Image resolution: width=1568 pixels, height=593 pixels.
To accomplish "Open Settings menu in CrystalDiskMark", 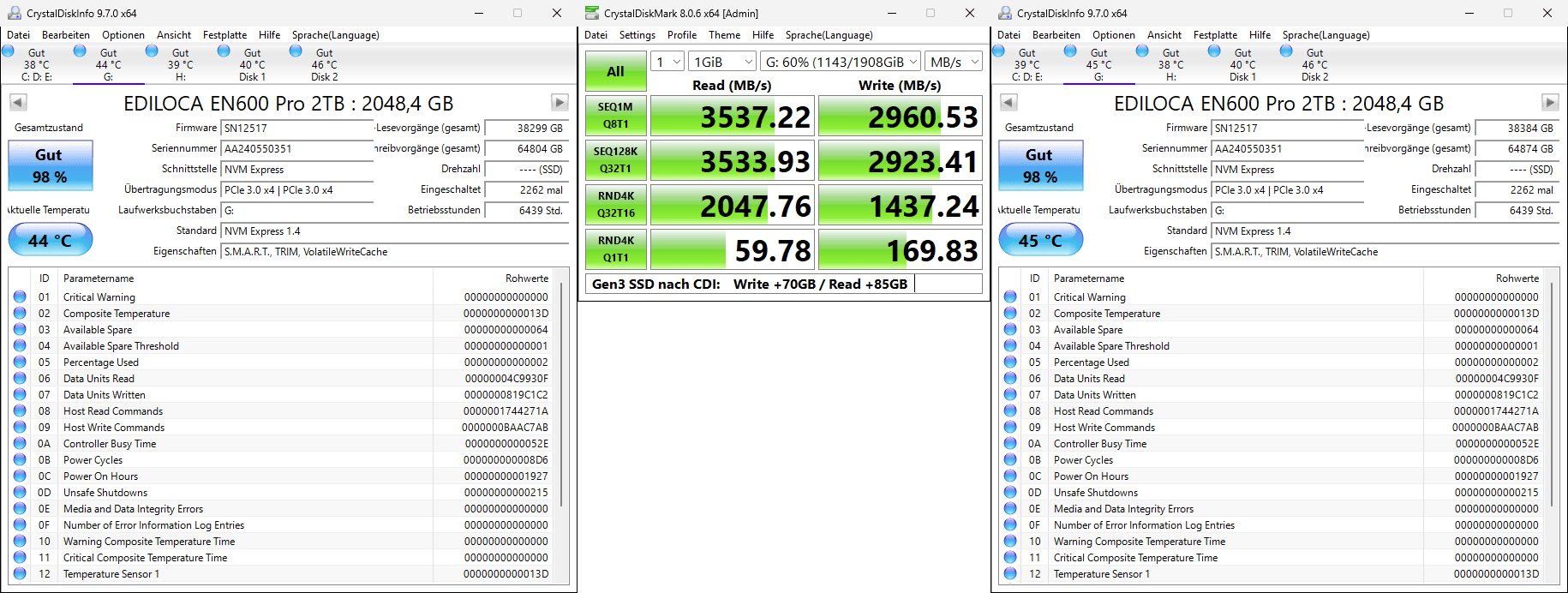I will pyautogui.click(x=637, y=35).
